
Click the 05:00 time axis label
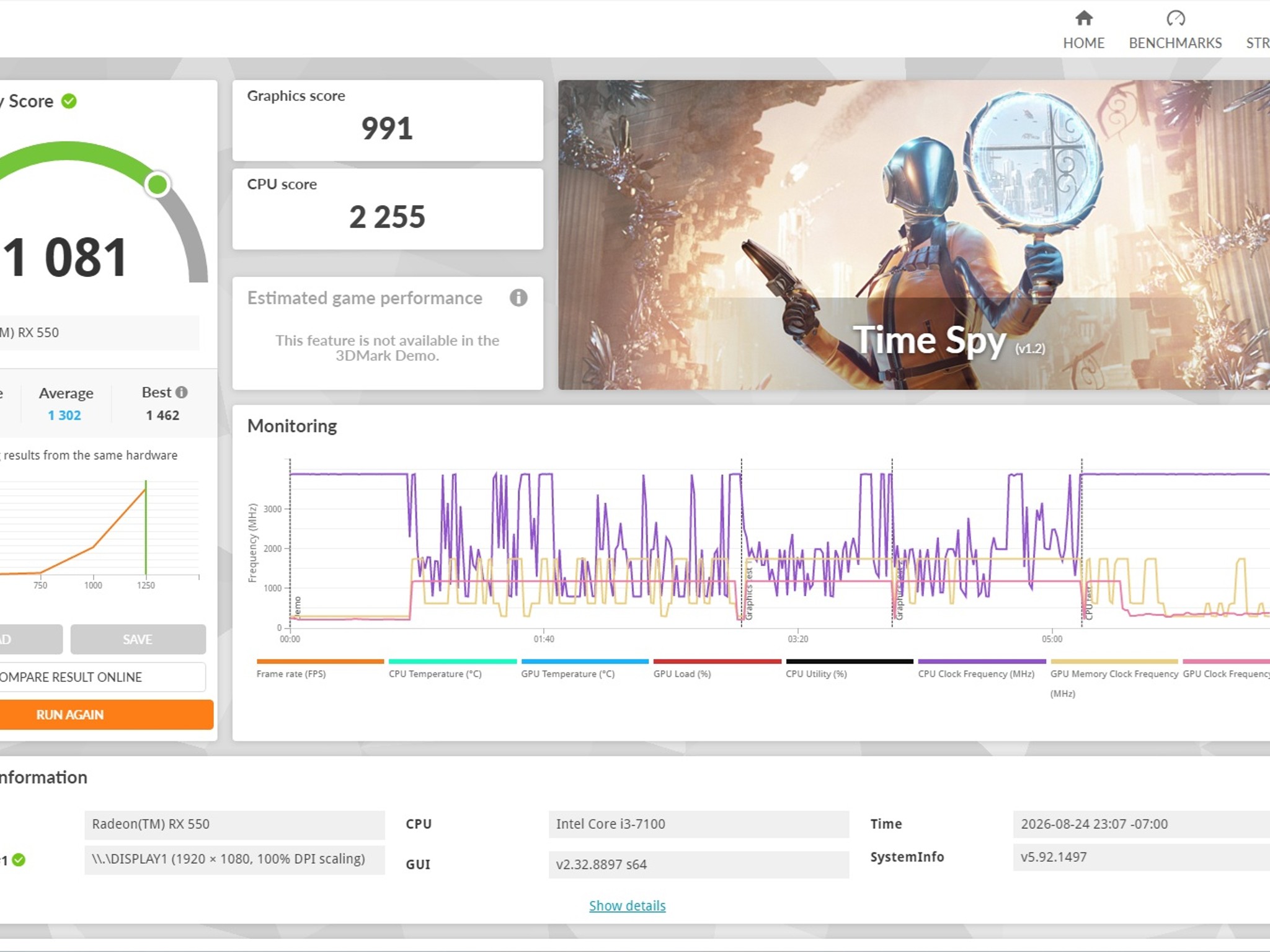click(x=1052, y=639)
